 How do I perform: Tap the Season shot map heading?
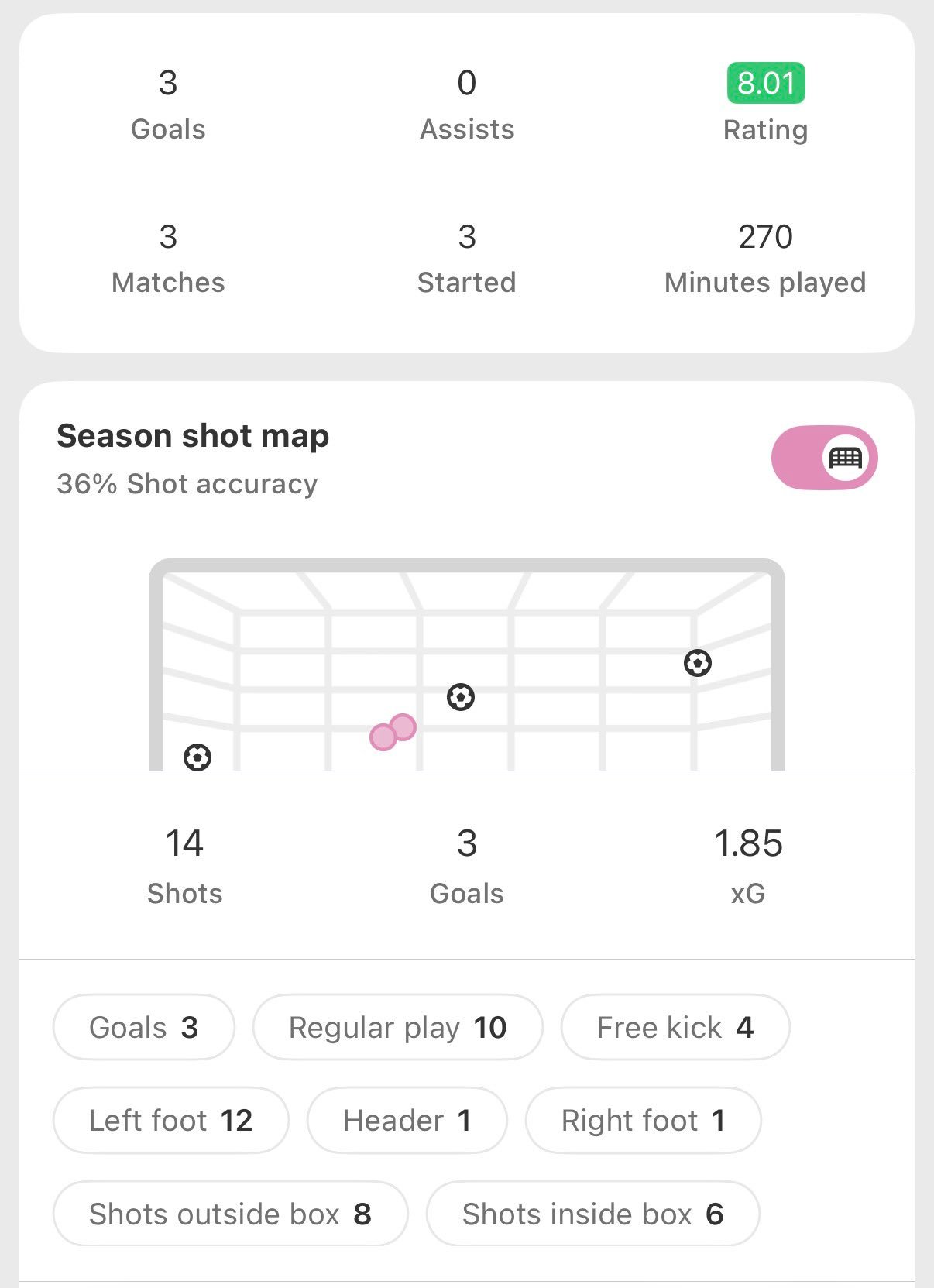point(193,436)
